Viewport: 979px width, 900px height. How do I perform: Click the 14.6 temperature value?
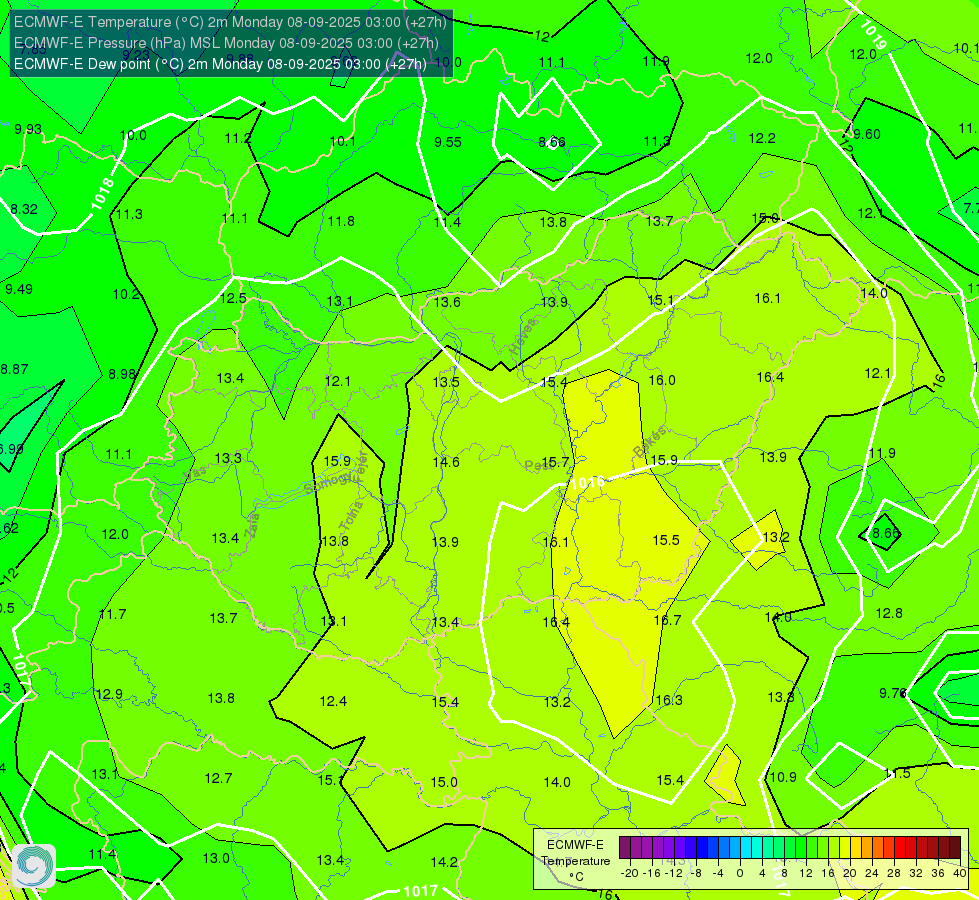446,462
